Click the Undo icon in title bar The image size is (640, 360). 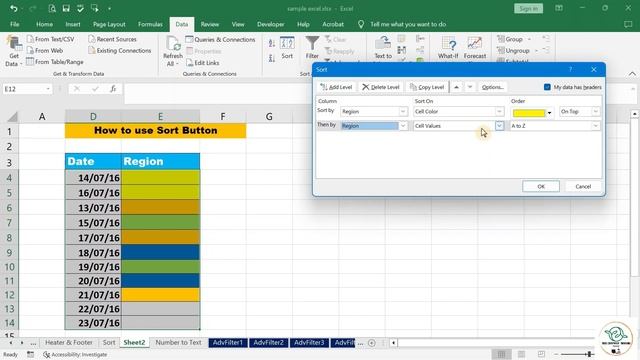click(x=14, y=8)
